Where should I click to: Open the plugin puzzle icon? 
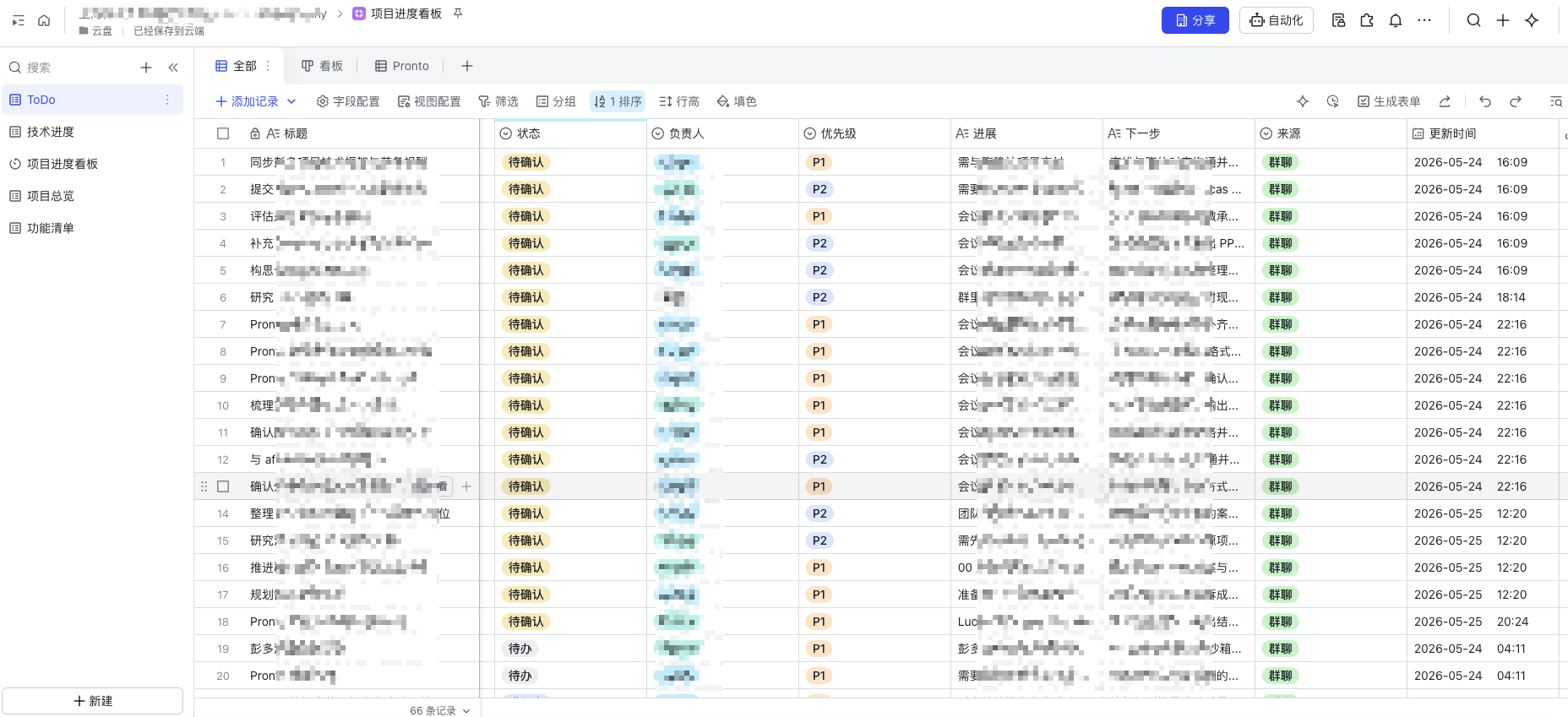click(x=1367, y=20)
